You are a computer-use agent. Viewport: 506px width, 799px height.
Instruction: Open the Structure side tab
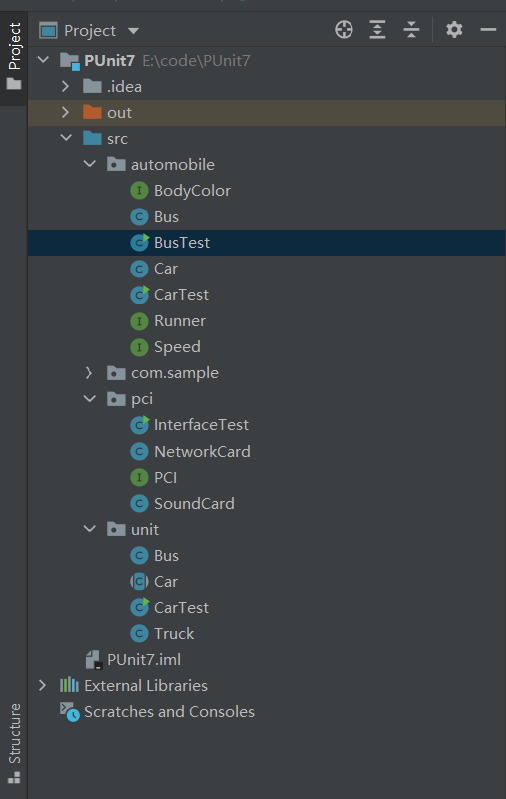pyautogui.click(x=14, y=743)
